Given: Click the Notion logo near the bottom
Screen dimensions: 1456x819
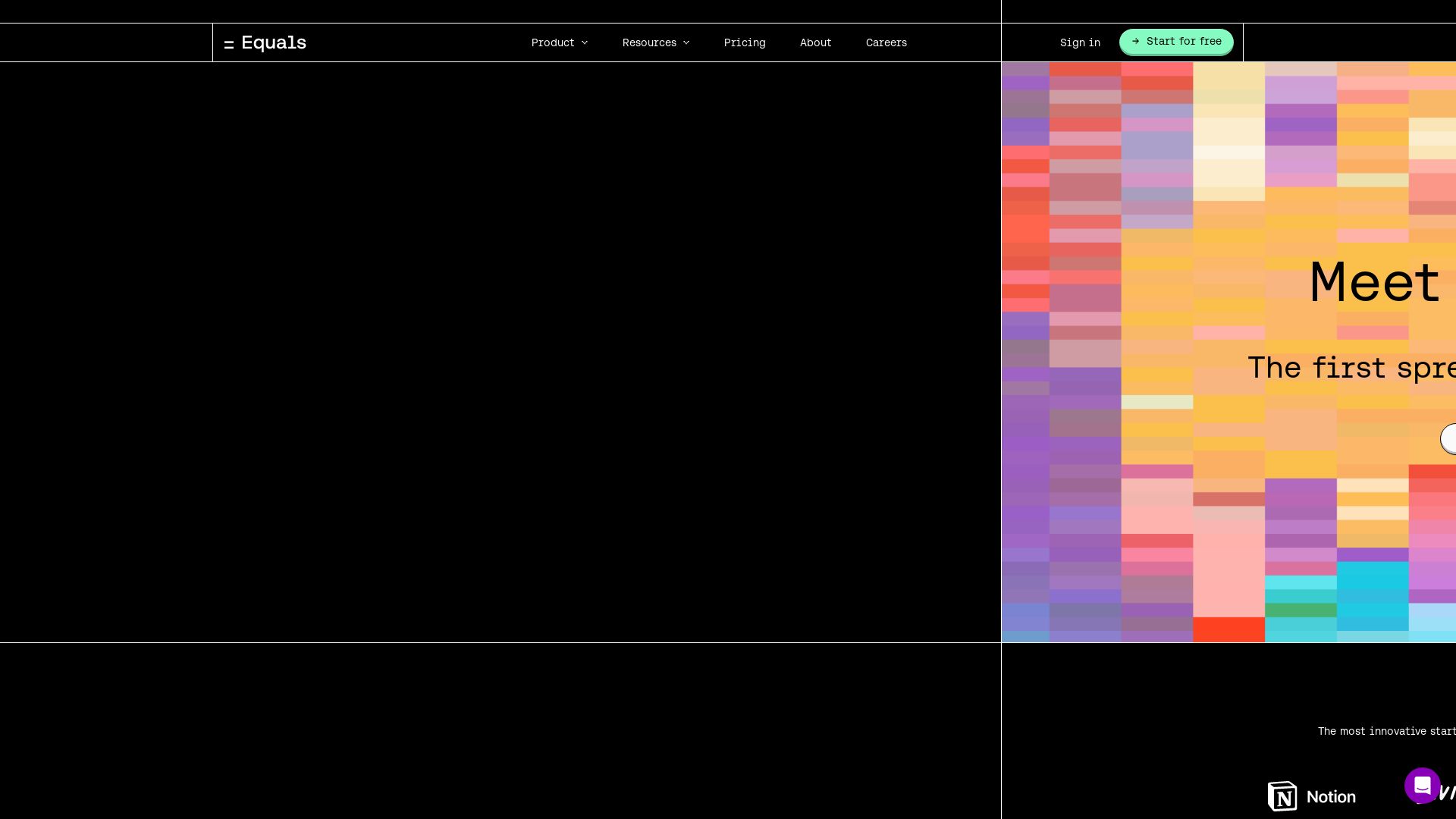Looking at the screenshot, I should pos(1311,796).
